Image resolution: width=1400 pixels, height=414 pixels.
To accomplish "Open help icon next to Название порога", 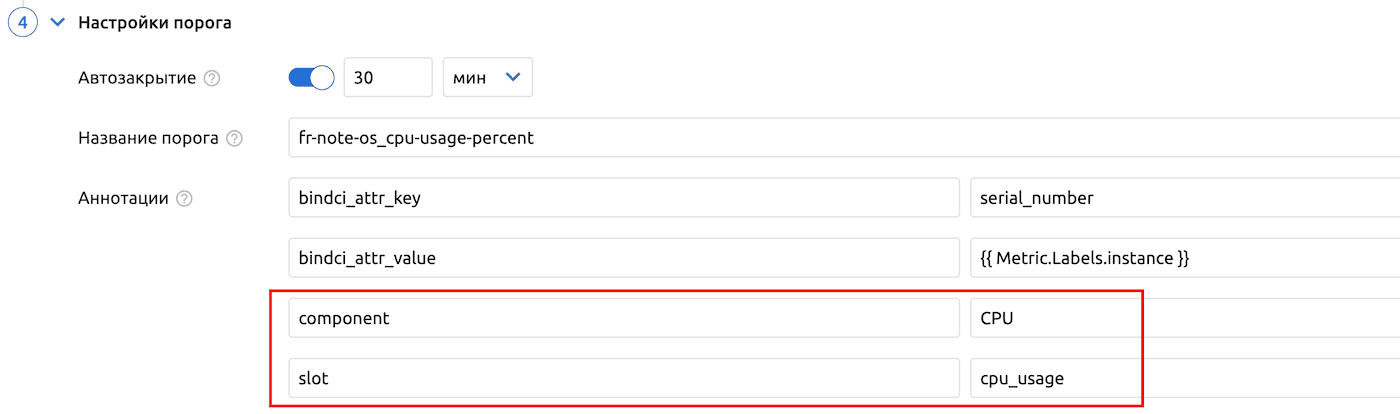I will 234,138.
